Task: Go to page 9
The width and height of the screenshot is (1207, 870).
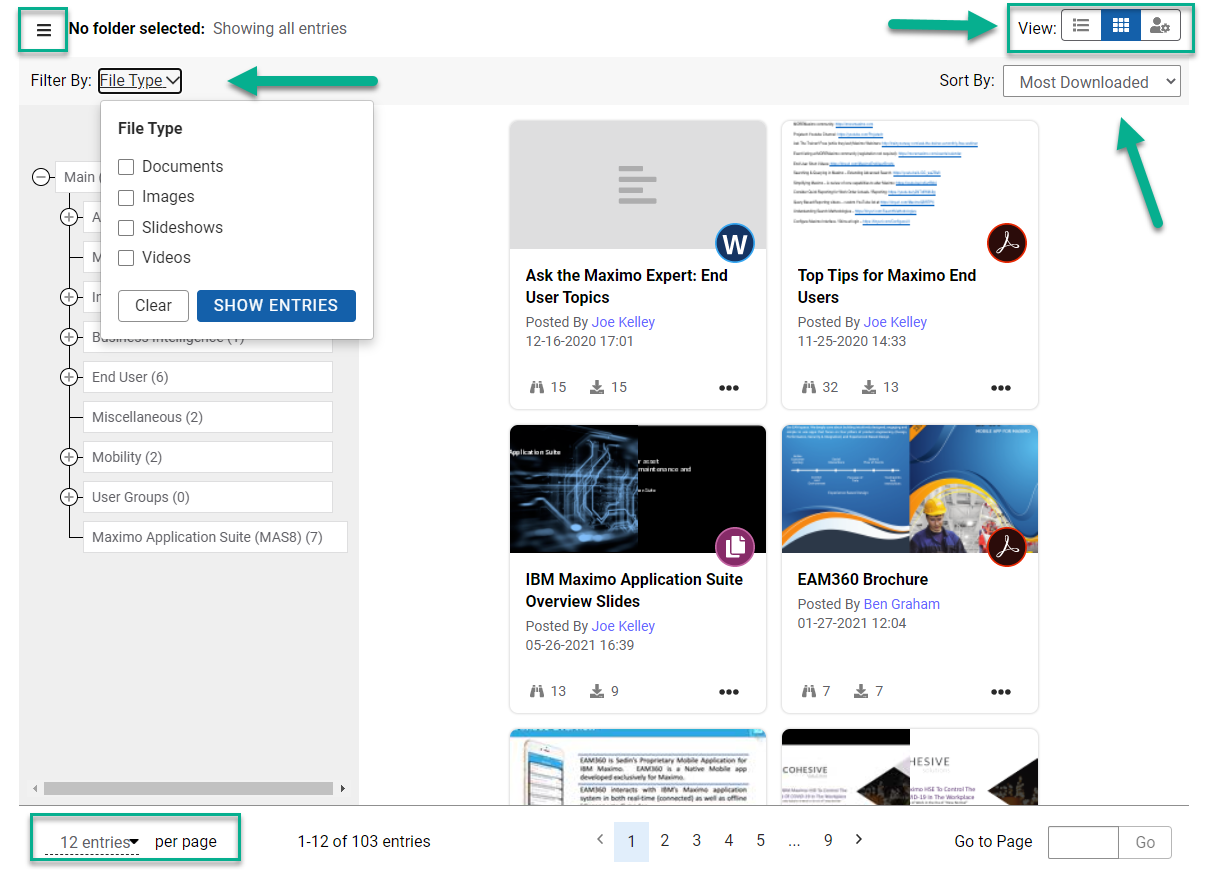Action: (x=828, y=841)
